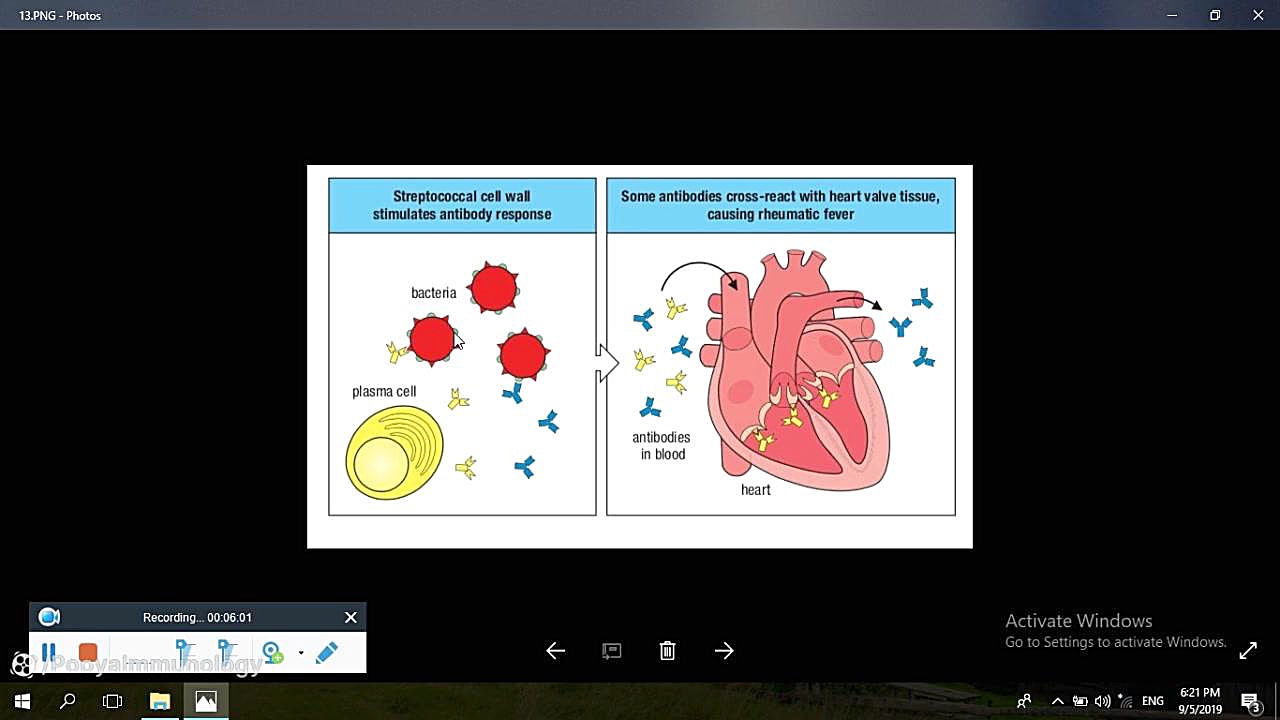Go to the next photo using right arrow
This screenshot has height=720, width=1280.
(x=724, y=651)
